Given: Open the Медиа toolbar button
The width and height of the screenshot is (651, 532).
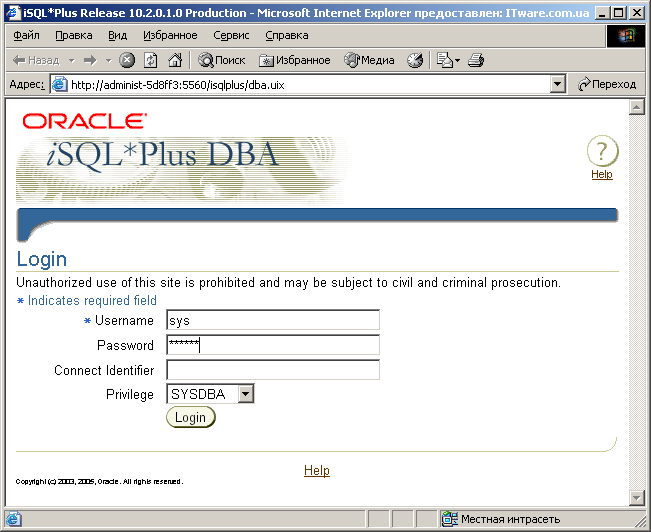Looking at the screenshot, I should (369, 60).
